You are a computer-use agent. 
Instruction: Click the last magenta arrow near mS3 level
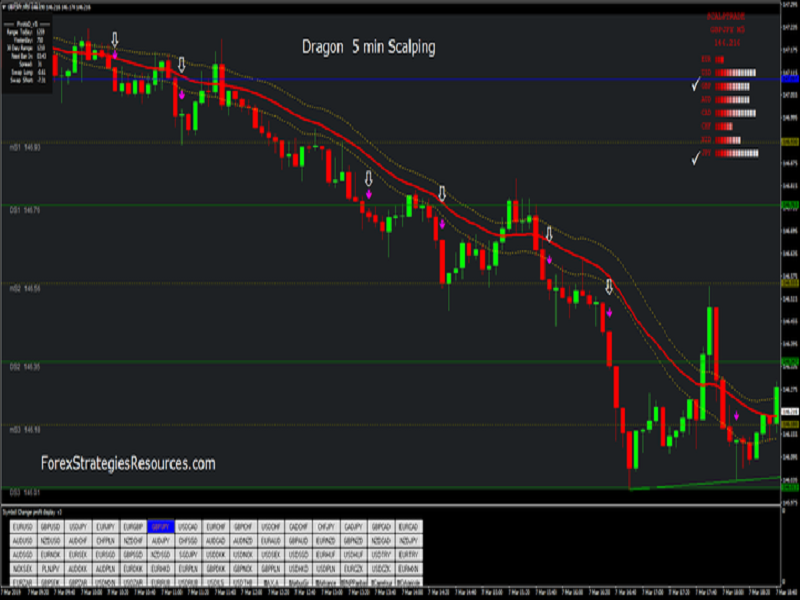[736, 416]
